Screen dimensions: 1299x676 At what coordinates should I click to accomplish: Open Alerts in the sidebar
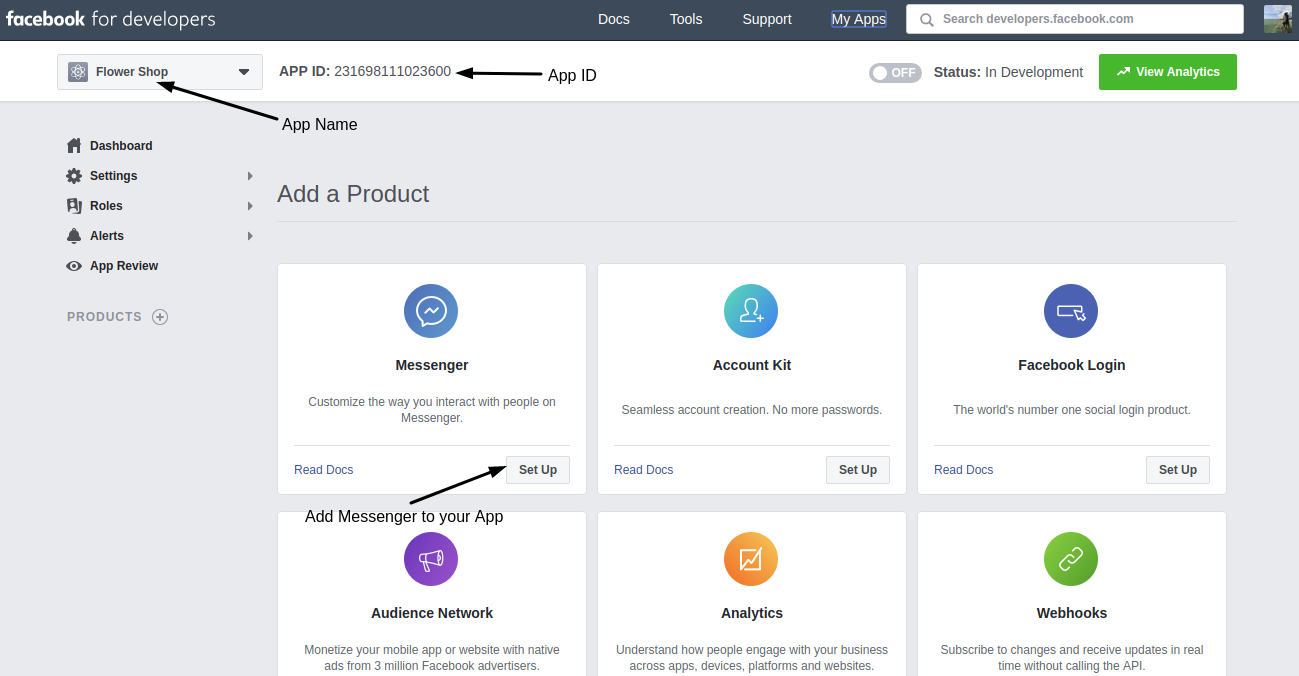point(107,236)
